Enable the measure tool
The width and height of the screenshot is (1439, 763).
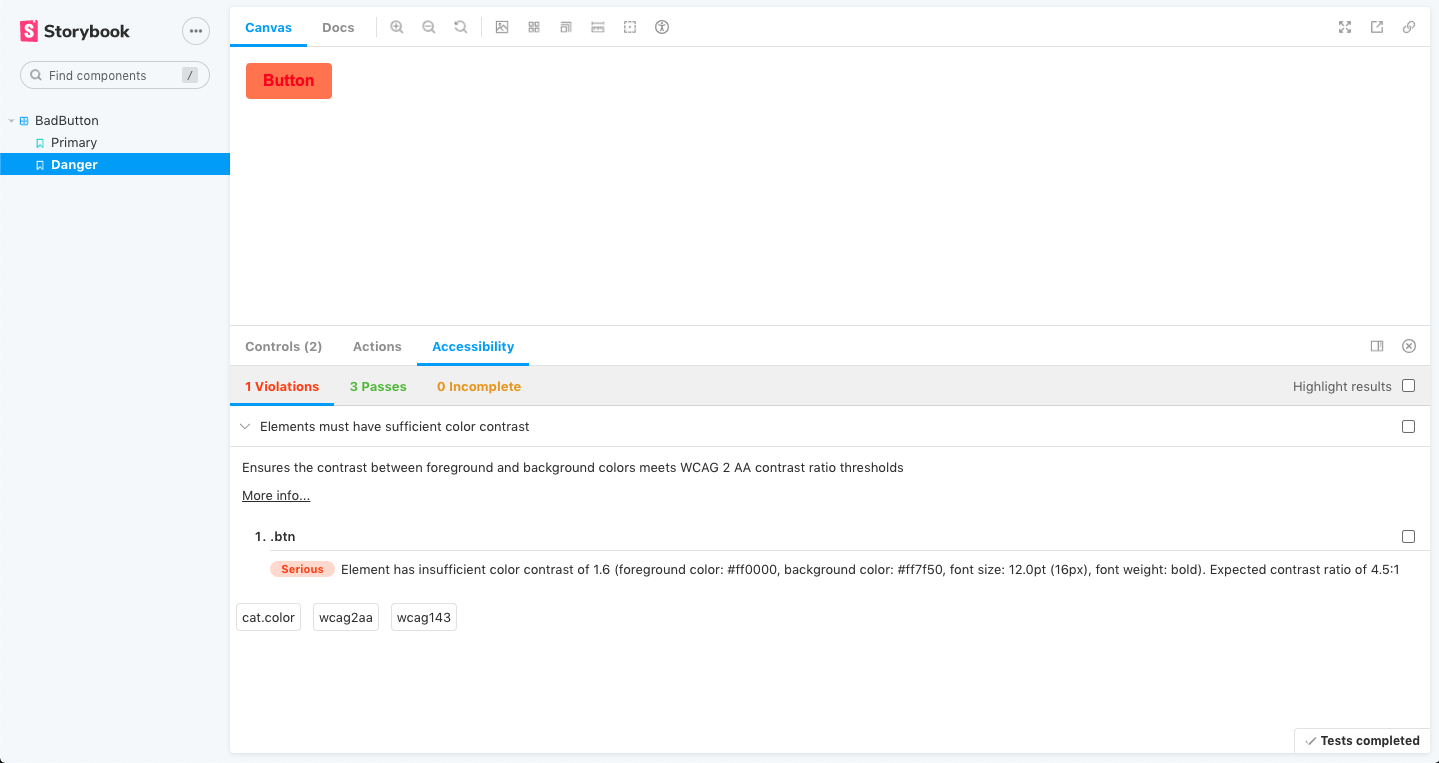(x=598, y=27)
